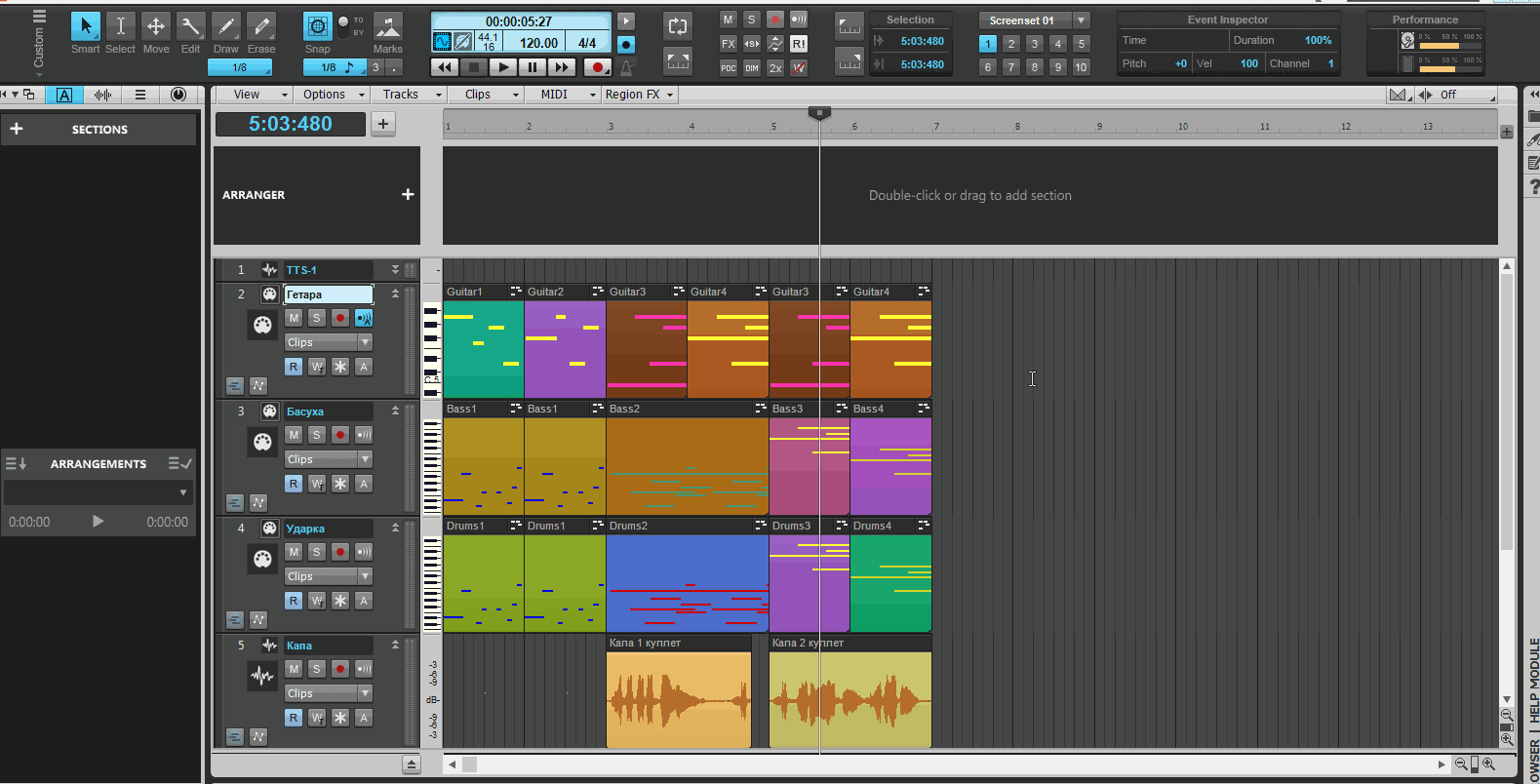This screenshot has height=784, width=1540.
Task: Click the now time position display
Action: [291, 124]
